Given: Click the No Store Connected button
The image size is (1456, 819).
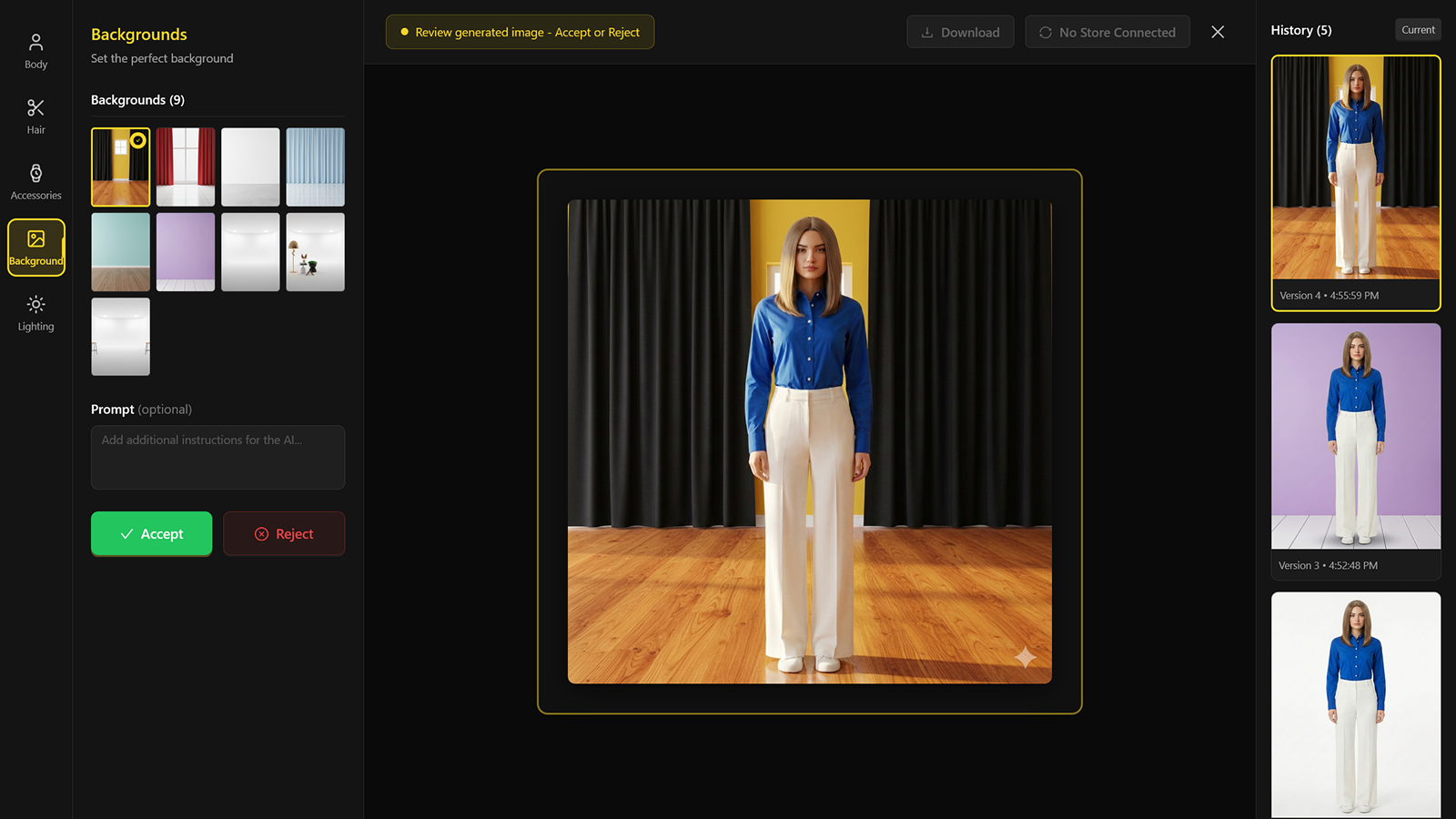Looking at the screenshot, I should click(x=1107, y=32).
